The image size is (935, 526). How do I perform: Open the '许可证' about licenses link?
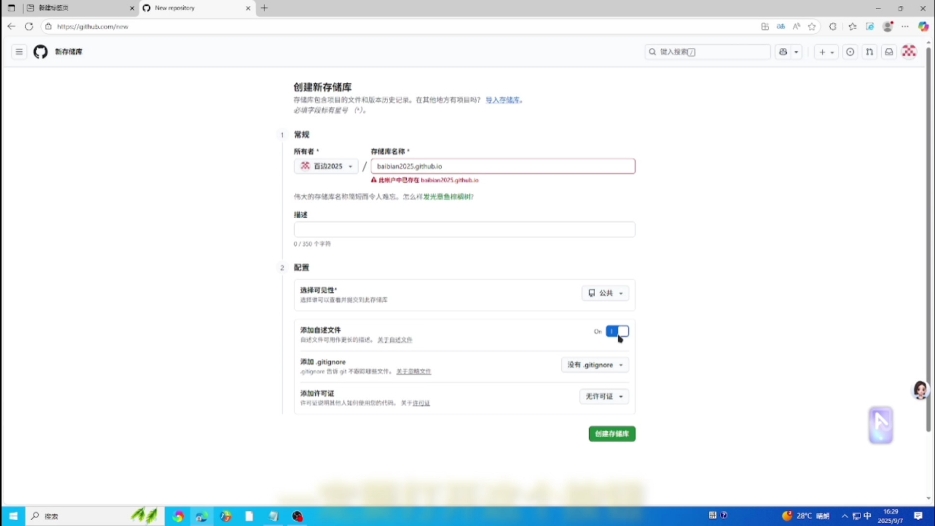[421, 403]
